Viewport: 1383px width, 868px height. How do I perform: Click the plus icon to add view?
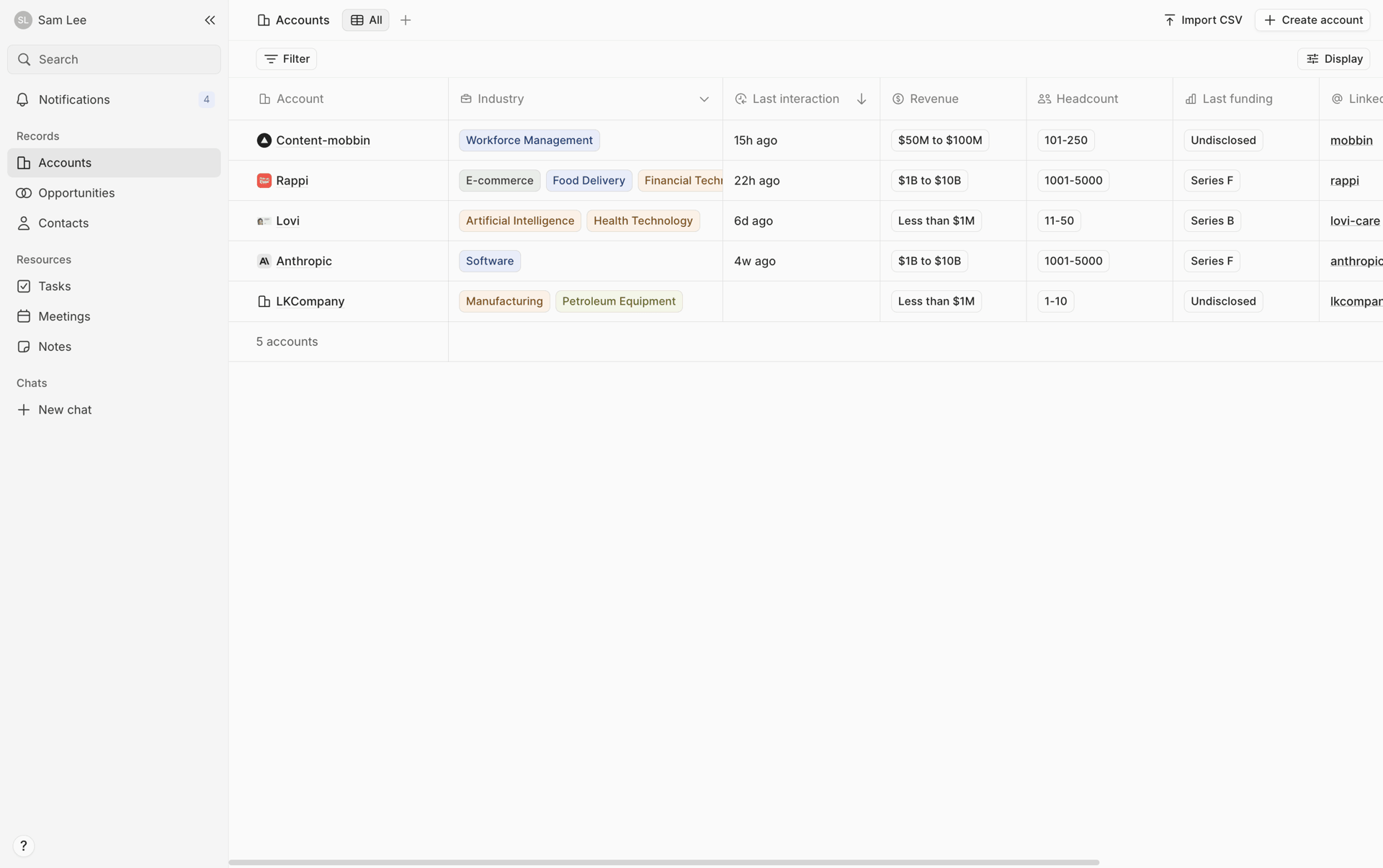click(x=406, y=20)
